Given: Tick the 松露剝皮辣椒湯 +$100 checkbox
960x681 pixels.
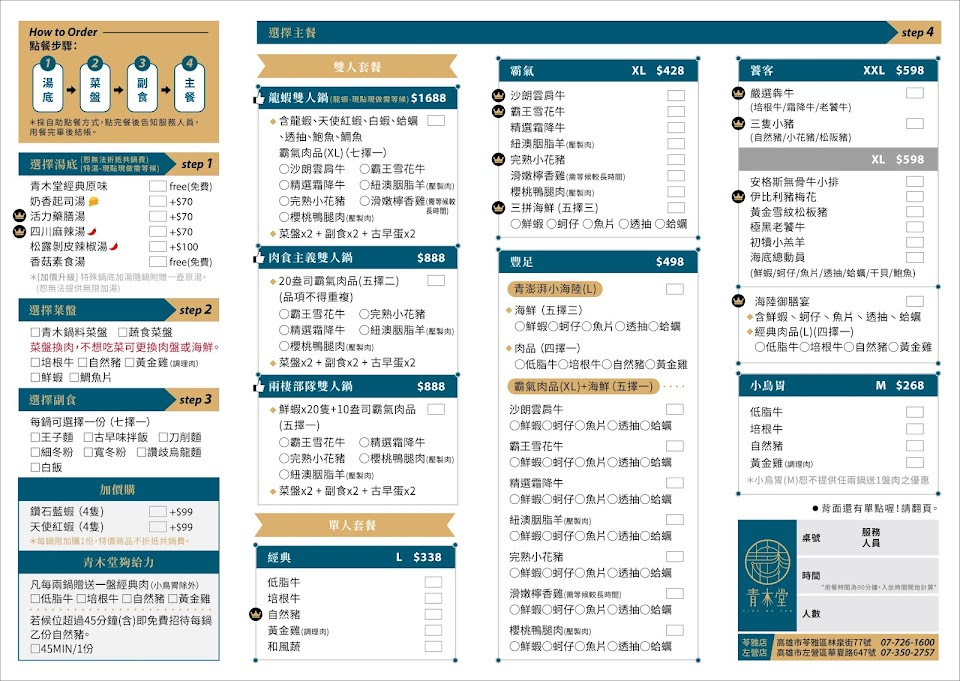Looking at the screenshot, I should (x=157, y=246).
